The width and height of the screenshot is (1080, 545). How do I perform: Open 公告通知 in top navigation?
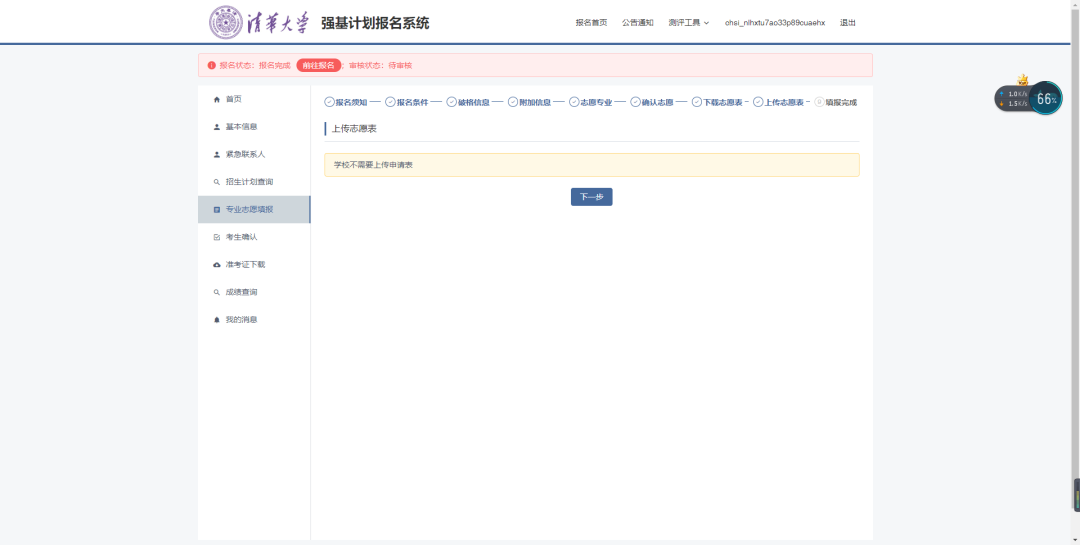point(638,23)
